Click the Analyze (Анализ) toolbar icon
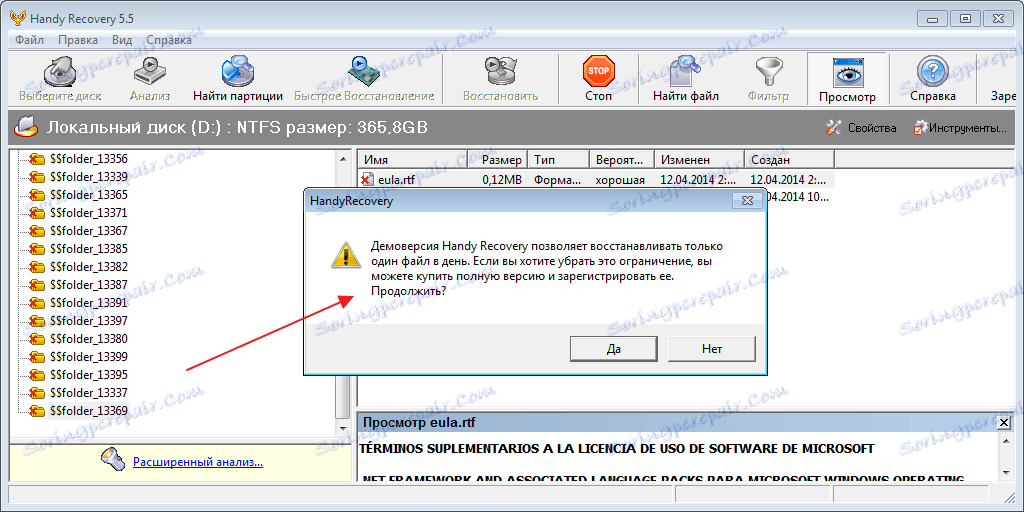The height and width of the screenshot is (512, 1024). pos(150,72)
